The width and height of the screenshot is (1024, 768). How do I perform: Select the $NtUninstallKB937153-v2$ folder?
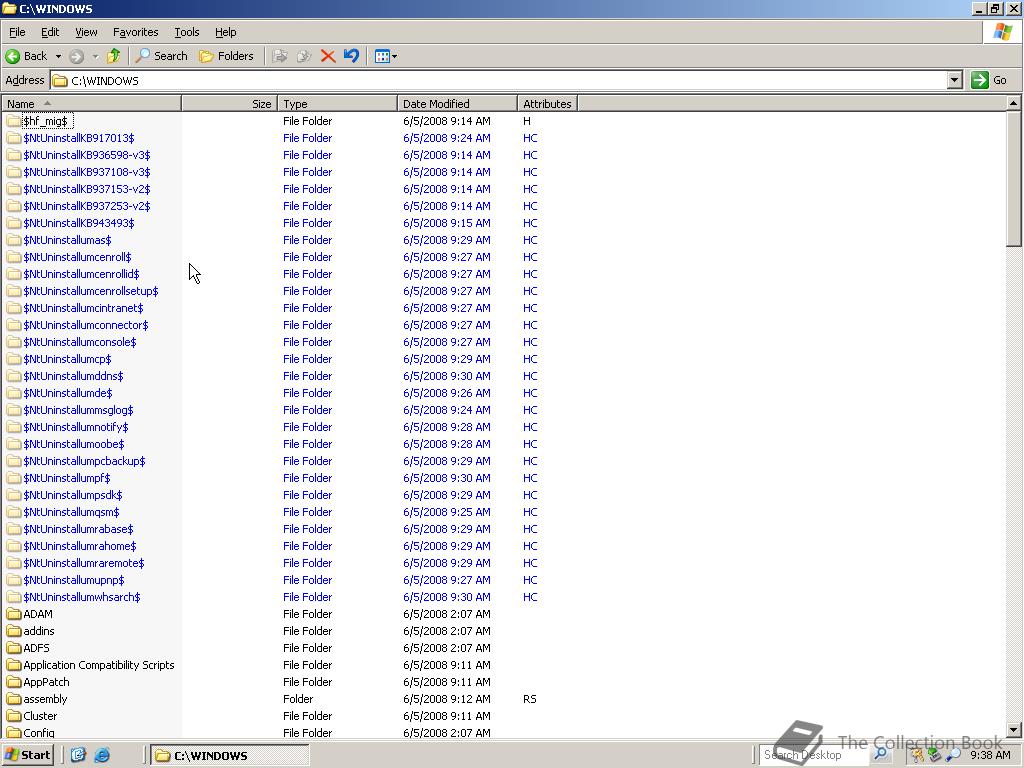[x=87, y=189]
